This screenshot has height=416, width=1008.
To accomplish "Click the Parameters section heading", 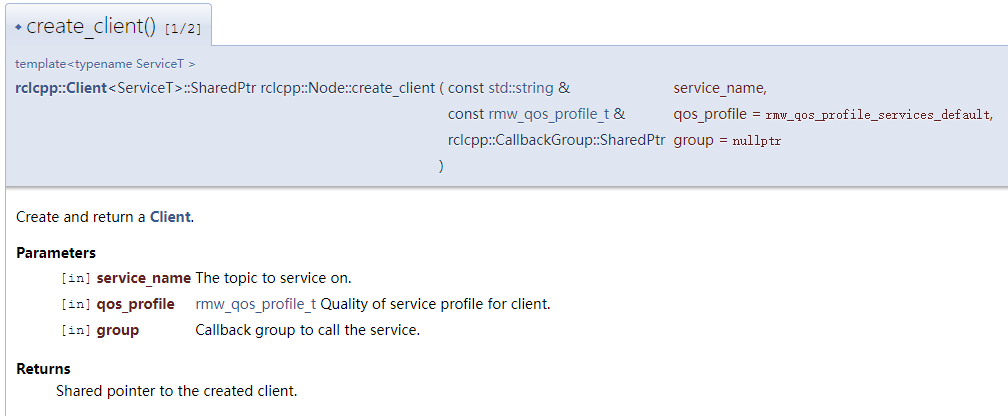I will coord(56,253).
